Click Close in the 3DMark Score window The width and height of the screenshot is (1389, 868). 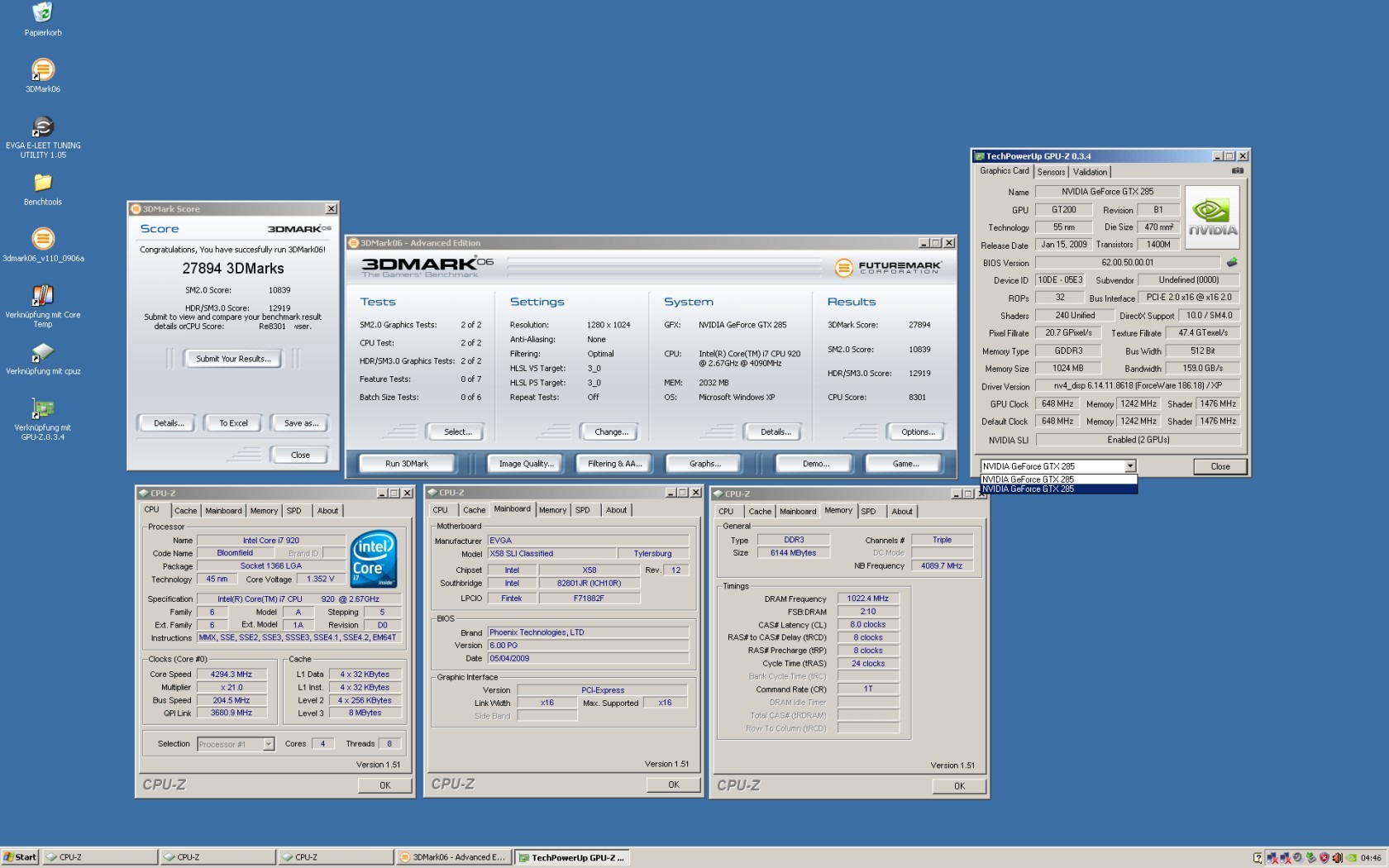click(x=300, y=455)
